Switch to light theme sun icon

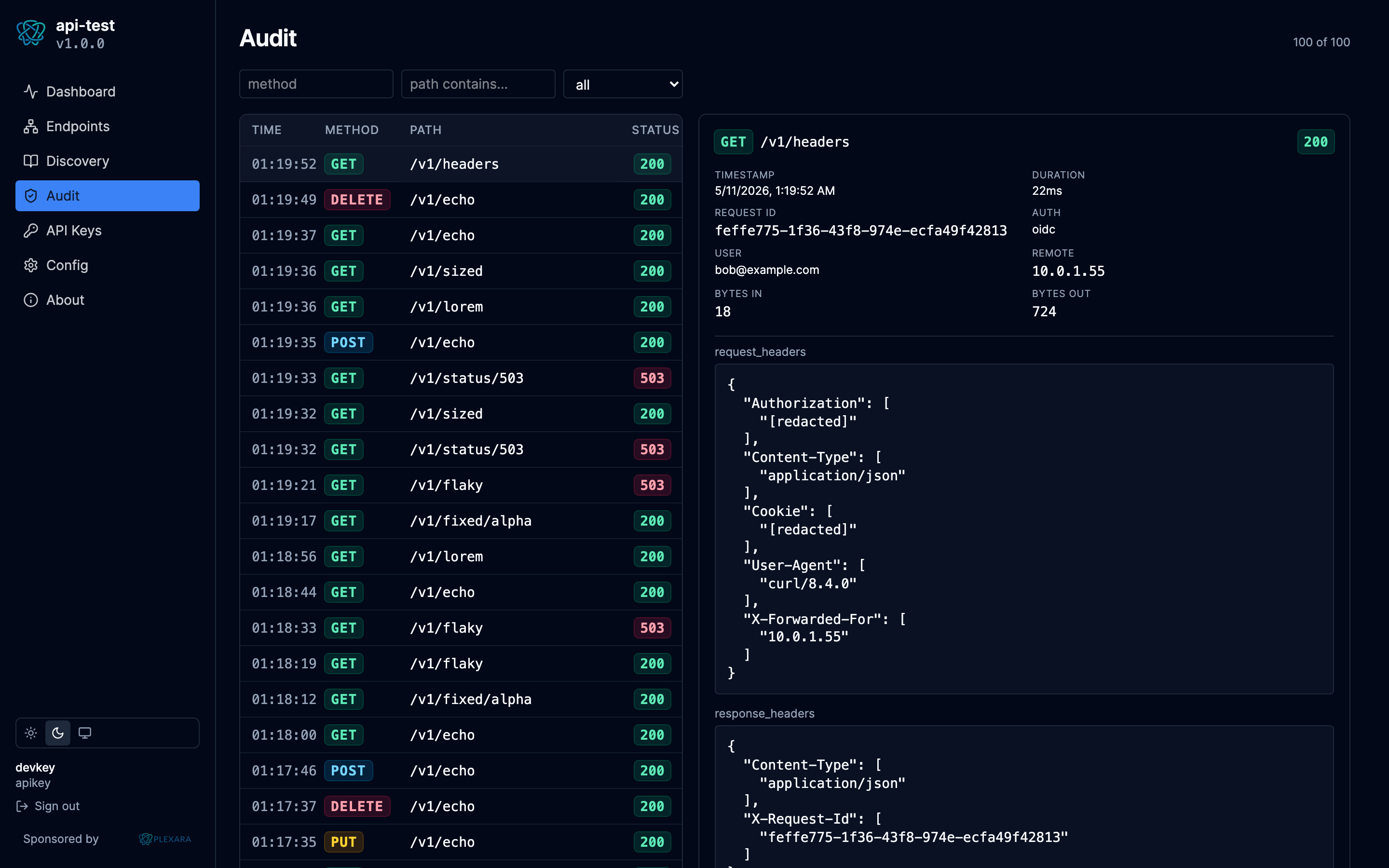coord(31,733)
